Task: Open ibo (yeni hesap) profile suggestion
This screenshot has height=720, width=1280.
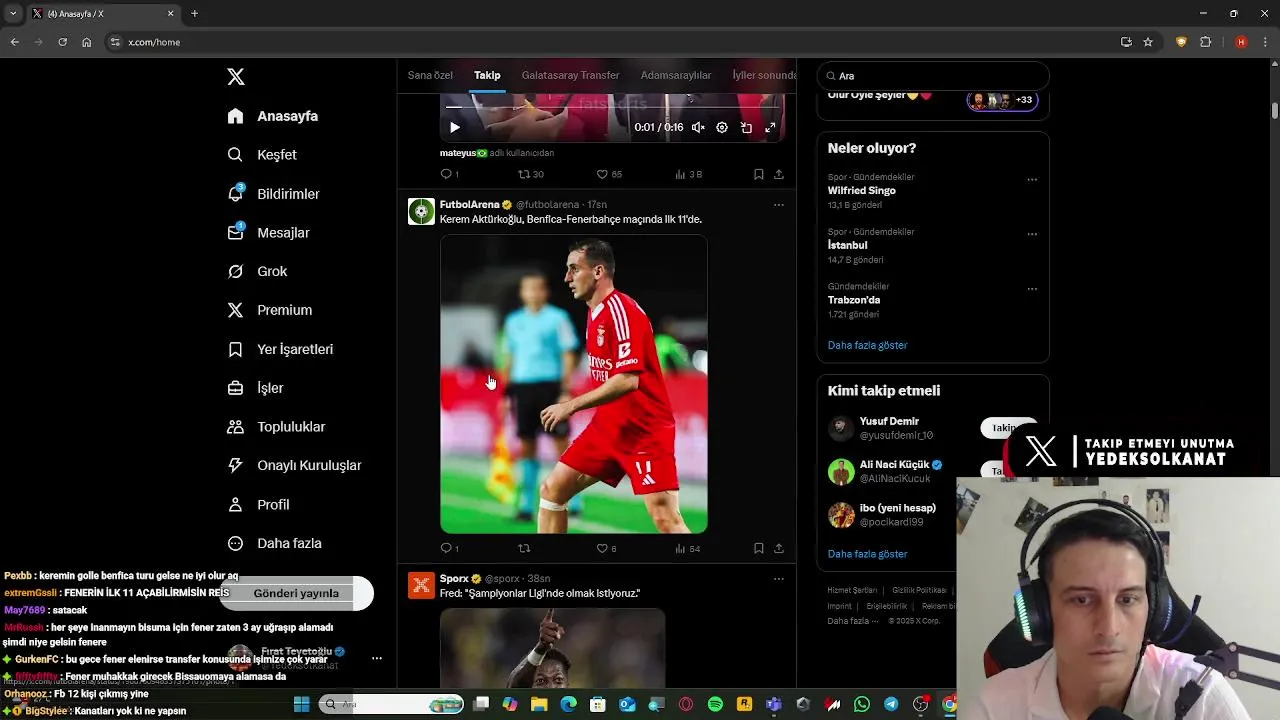Action: tap(897, 508)
